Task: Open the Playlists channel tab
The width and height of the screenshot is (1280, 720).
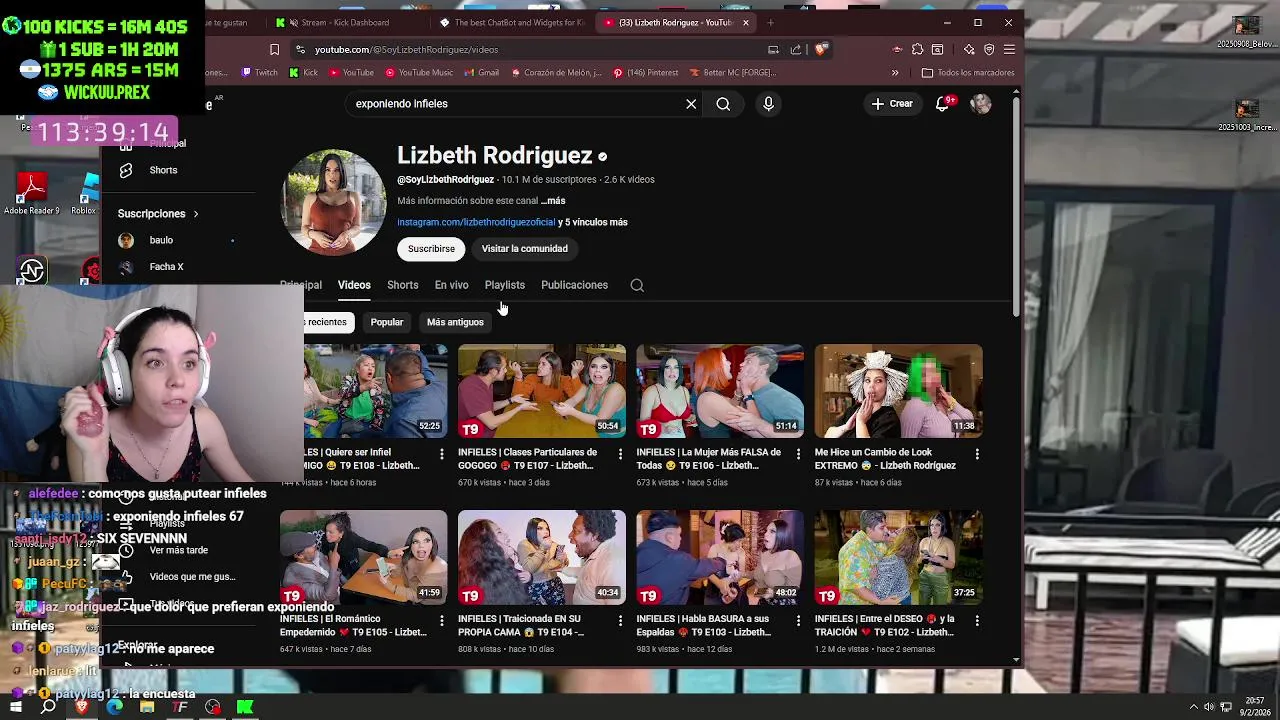Action: [505, 285]
